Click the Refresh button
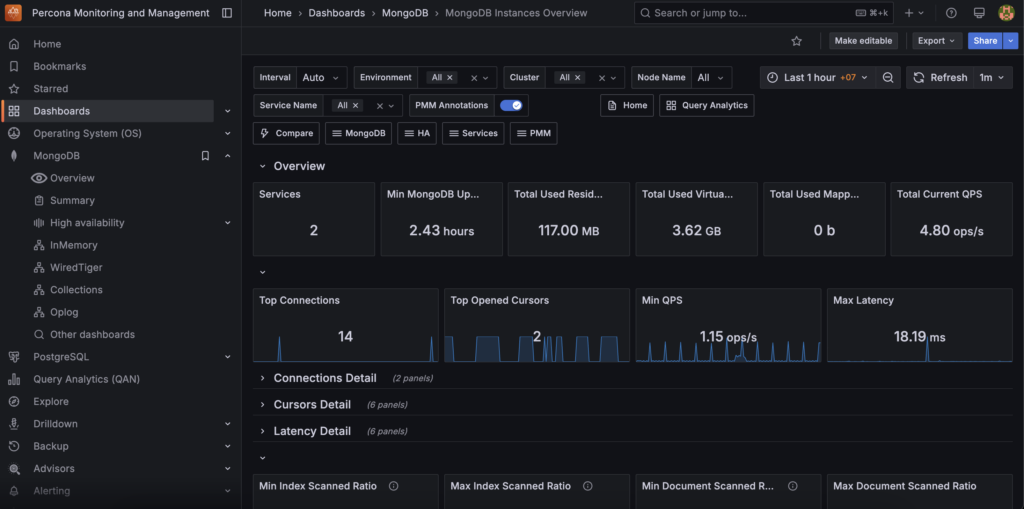The height and width of the screenshot is (509, 1024). [x=940, y=77]
